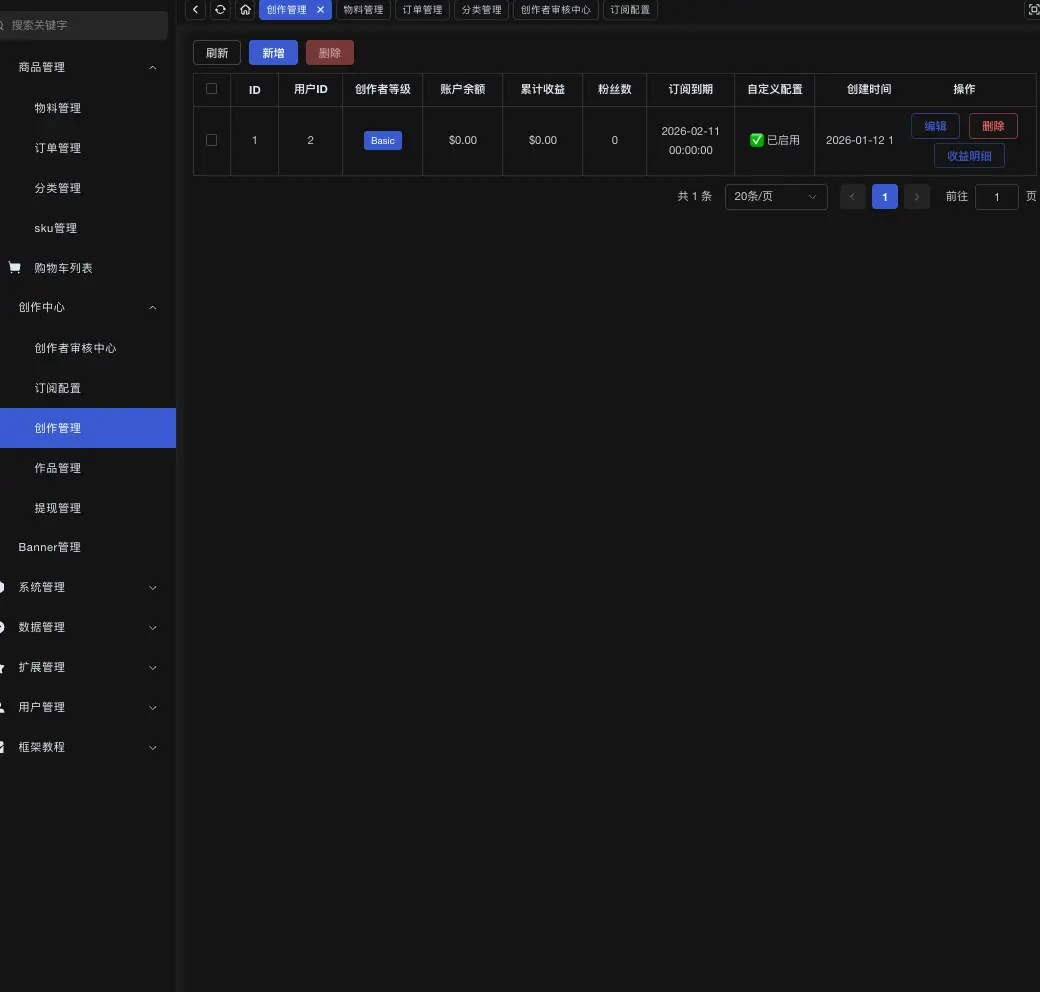The height and width of the screenshot is (992, 1040).
Task: Click the refresh icon in the tab bar
Action: click(x=220, y=10)
